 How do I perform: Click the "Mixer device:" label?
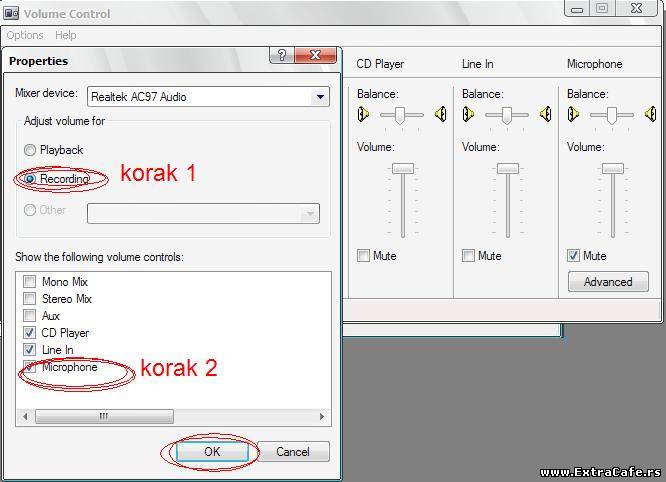coord(46,93)
